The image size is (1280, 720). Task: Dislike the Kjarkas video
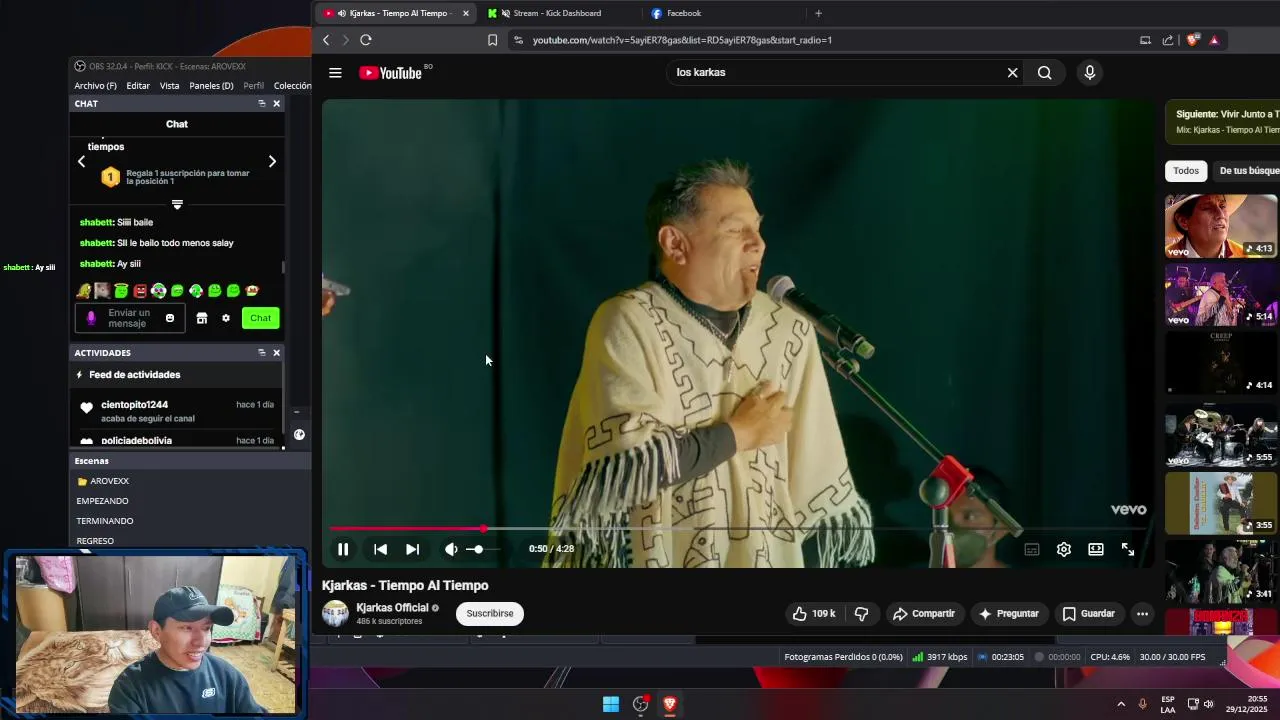tap(861, 613)
